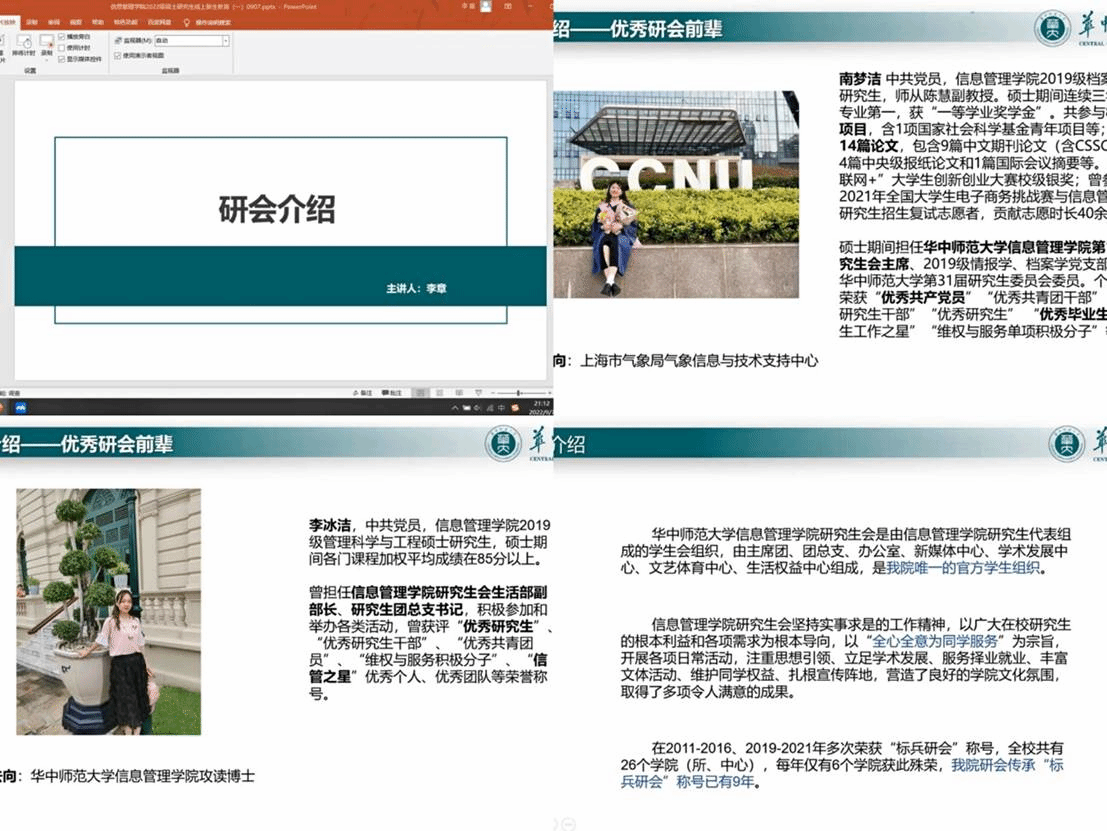Click the Record slide show icon
Viewport: 1107px width, 831px height.
[46, 42]
